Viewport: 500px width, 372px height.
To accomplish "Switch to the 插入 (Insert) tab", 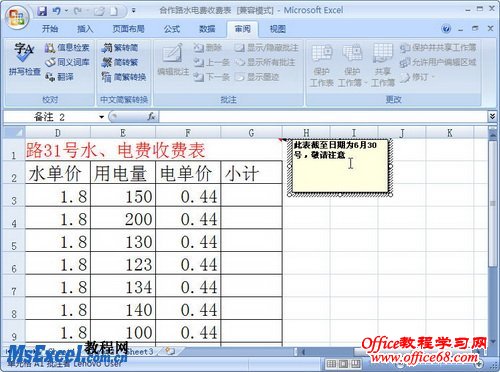I will [x=85, y=29].
